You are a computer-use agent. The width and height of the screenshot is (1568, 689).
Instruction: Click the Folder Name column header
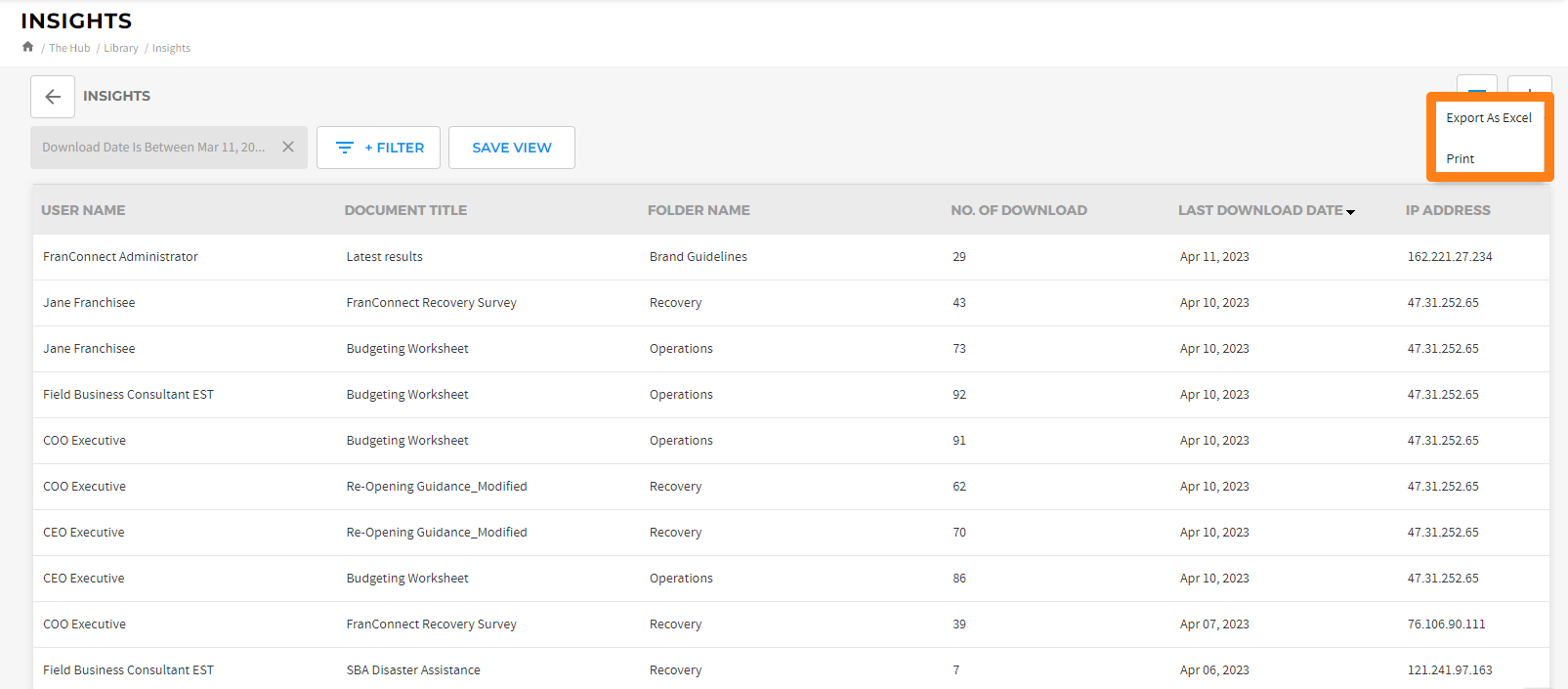tap(699, 210)
